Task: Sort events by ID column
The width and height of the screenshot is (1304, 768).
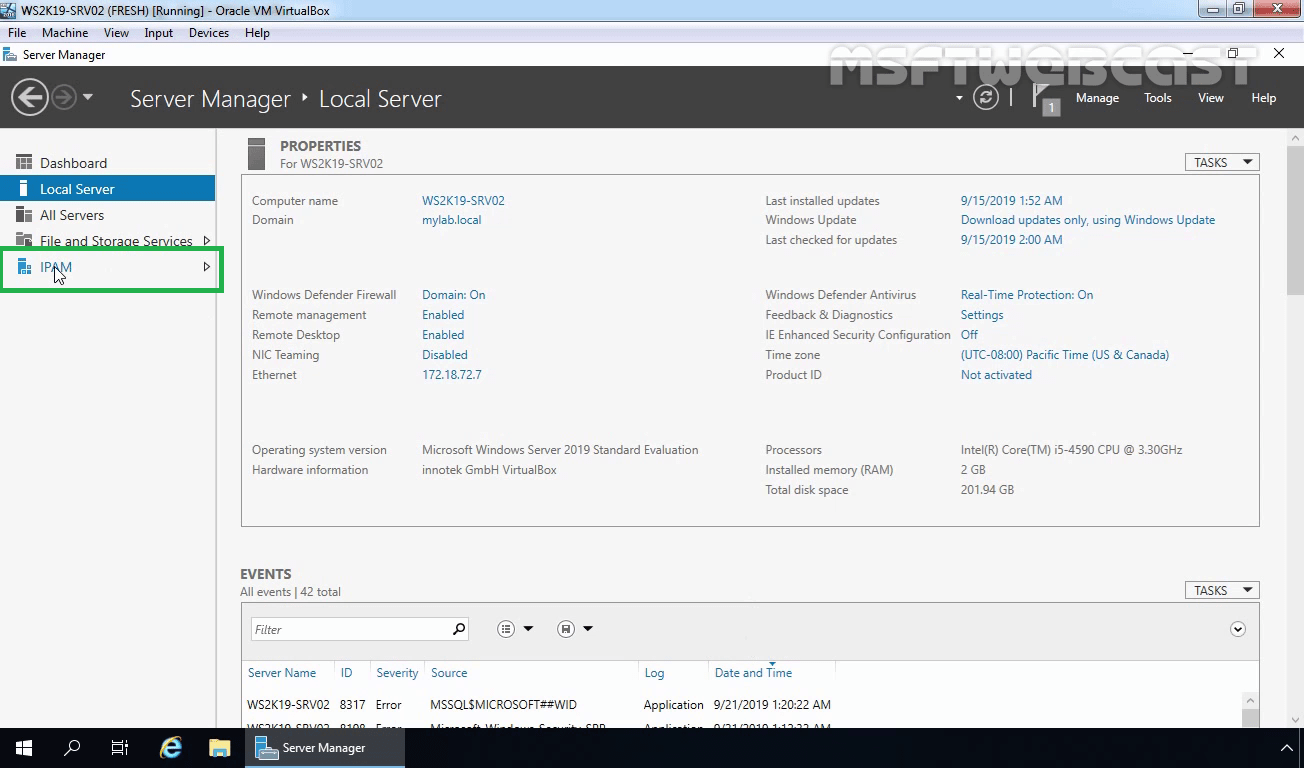Action: pyautogui.click(x=346, y=673)
